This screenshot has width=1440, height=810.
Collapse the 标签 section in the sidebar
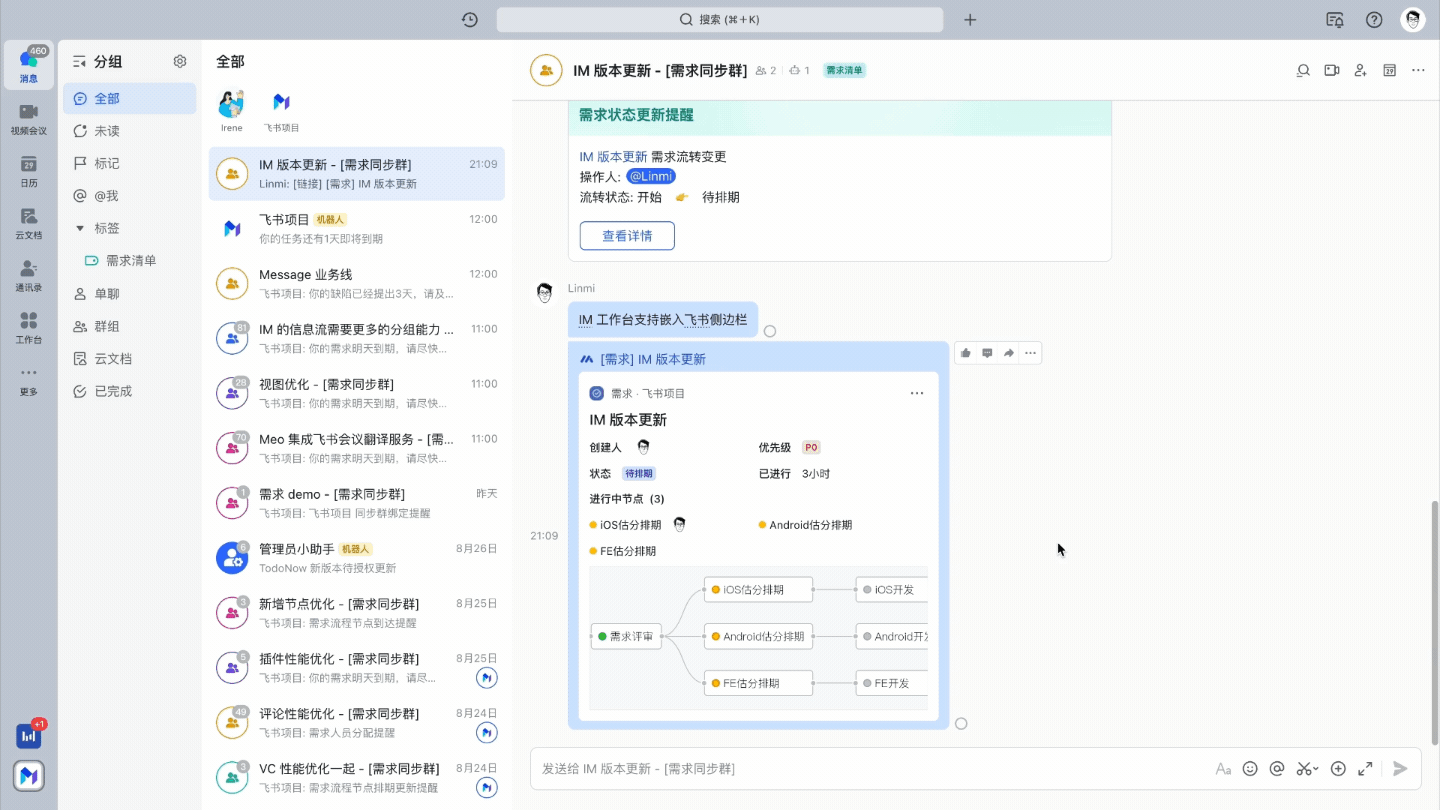click(x=80, y=228)
